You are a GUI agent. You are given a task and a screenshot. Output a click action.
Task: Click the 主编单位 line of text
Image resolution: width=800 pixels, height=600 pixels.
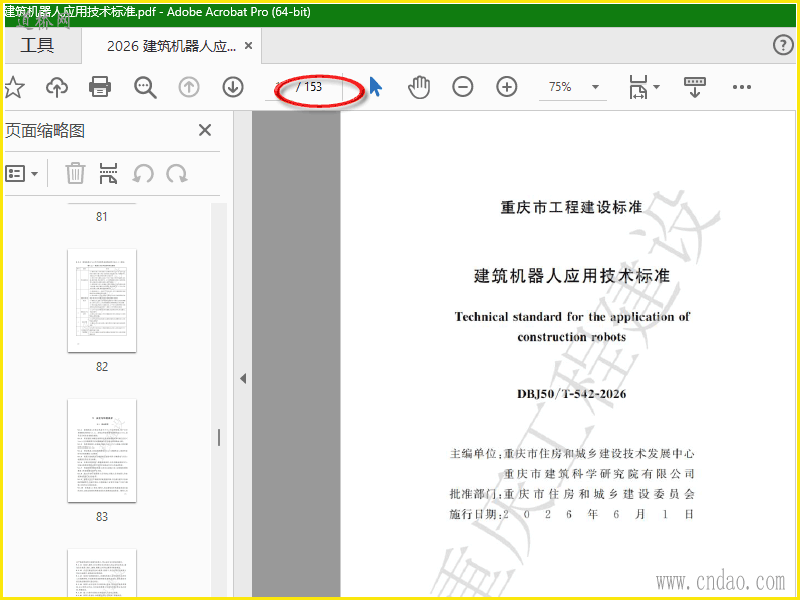point(572,454)
